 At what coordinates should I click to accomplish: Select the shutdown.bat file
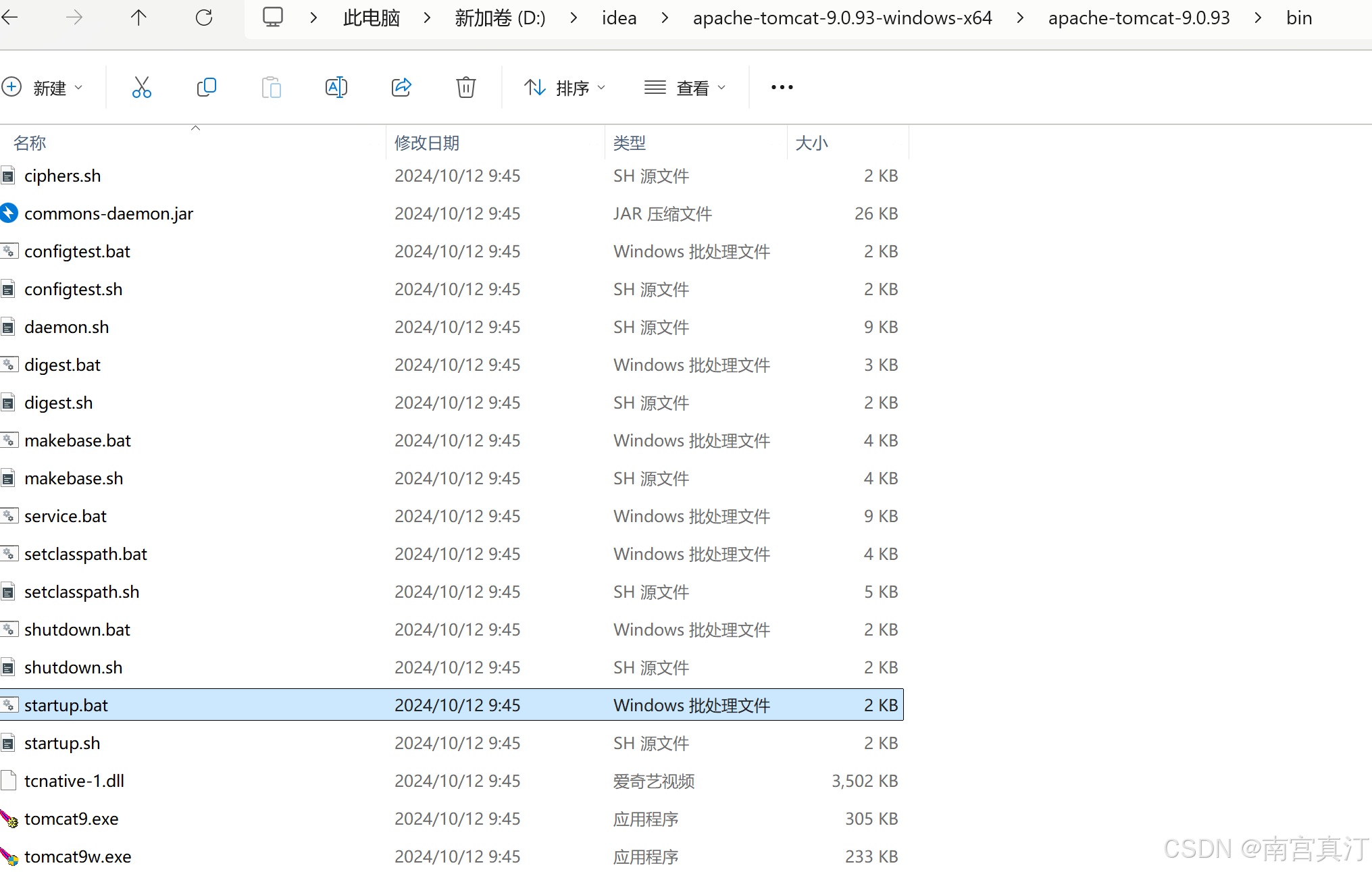[x=77, y=630]
